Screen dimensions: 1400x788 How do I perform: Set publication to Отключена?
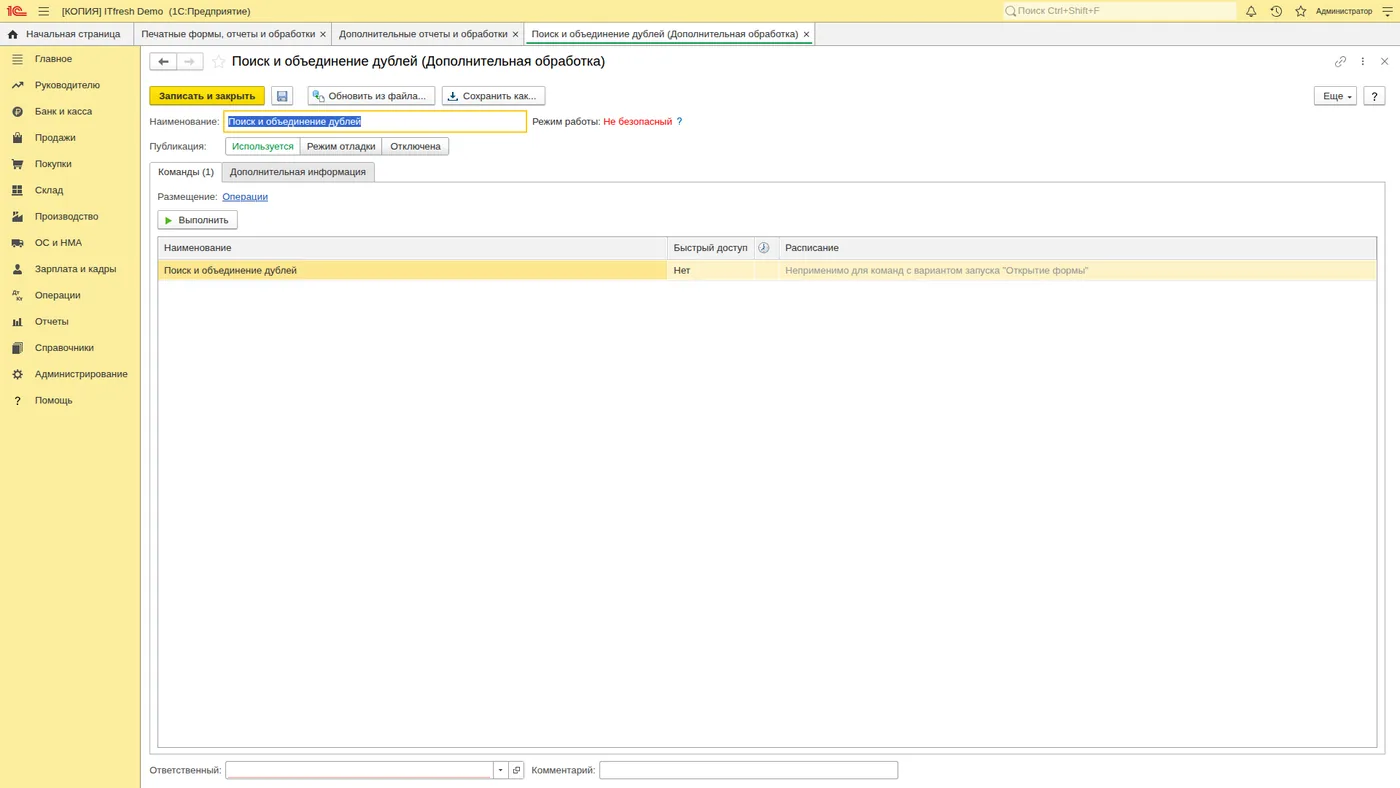415,146
